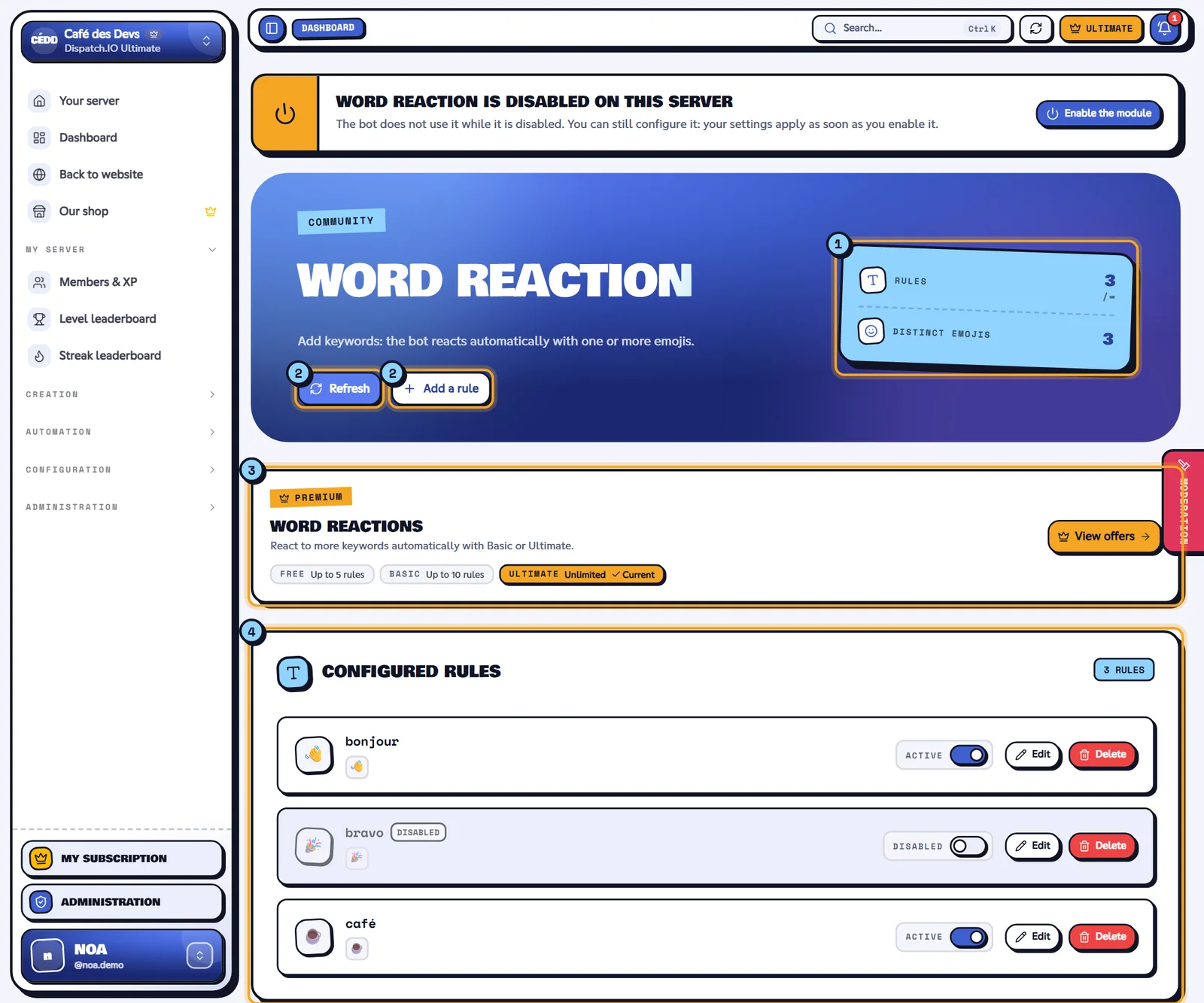Open Level leaderboard
The image size is (1204, 1003).
[121, 319]
